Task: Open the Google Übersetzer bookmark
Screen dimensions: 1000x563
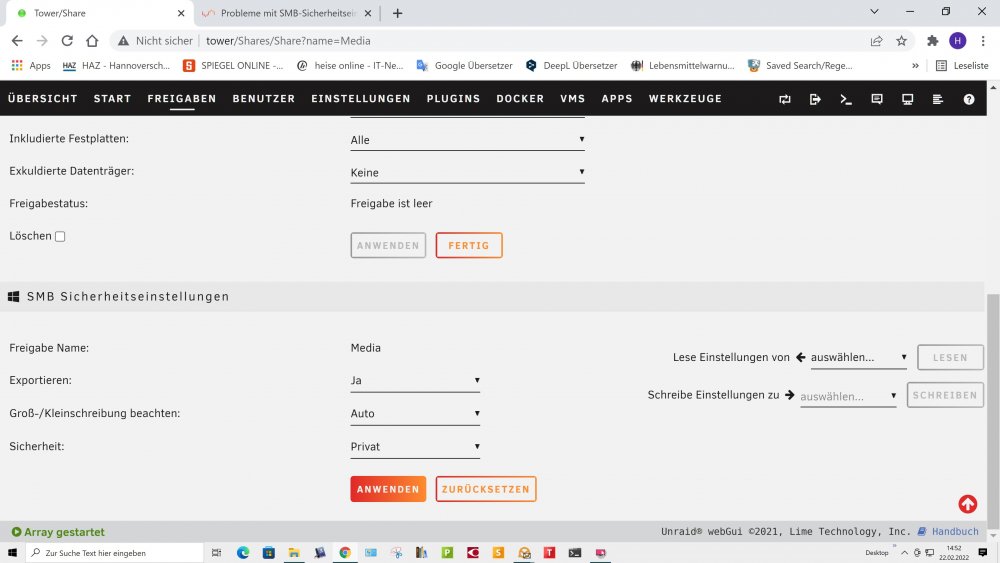Action: pos(464,66)
